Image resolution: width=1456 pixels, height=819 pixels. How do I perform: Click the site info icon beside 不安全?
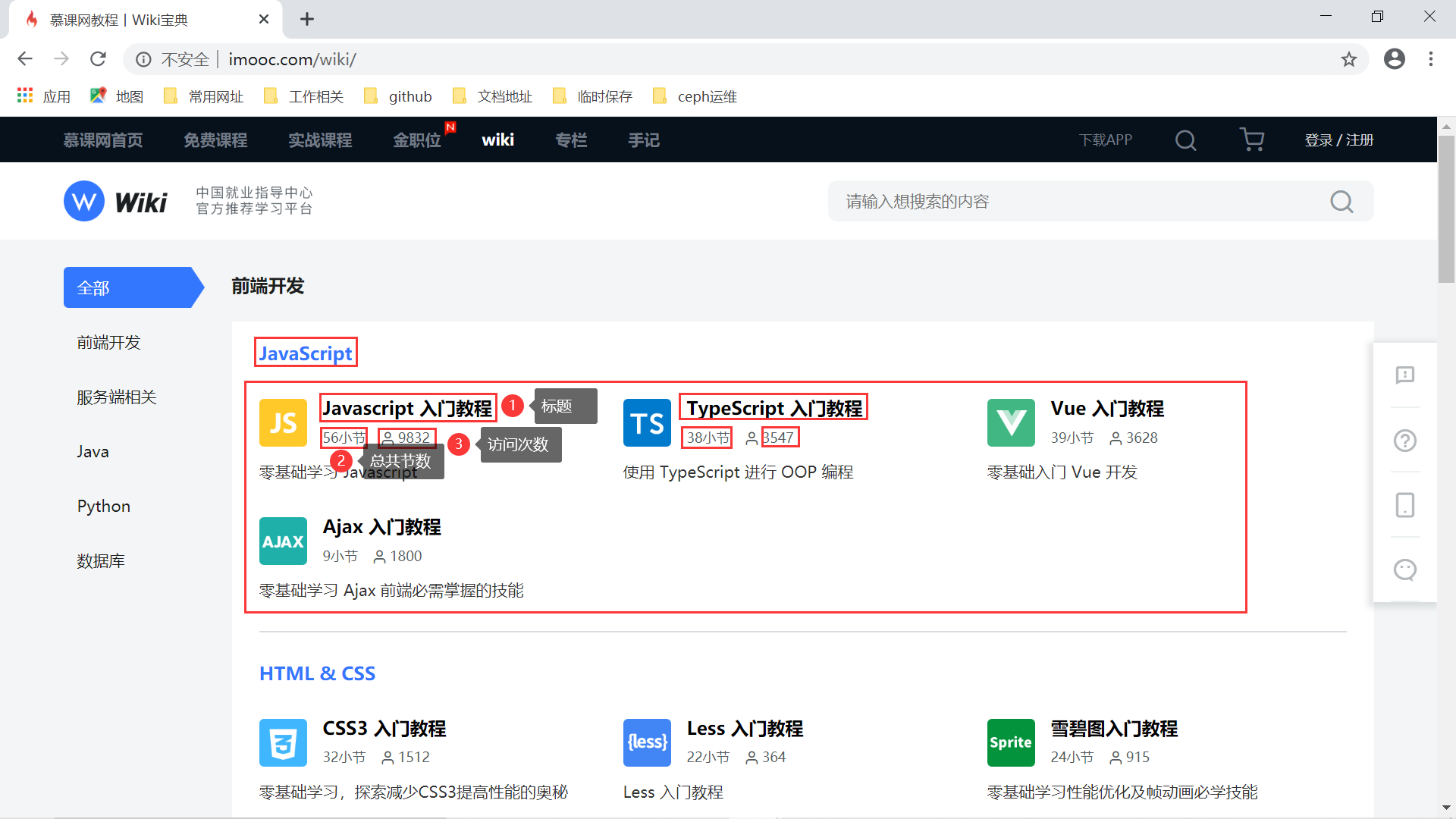(x=143, y=59)
